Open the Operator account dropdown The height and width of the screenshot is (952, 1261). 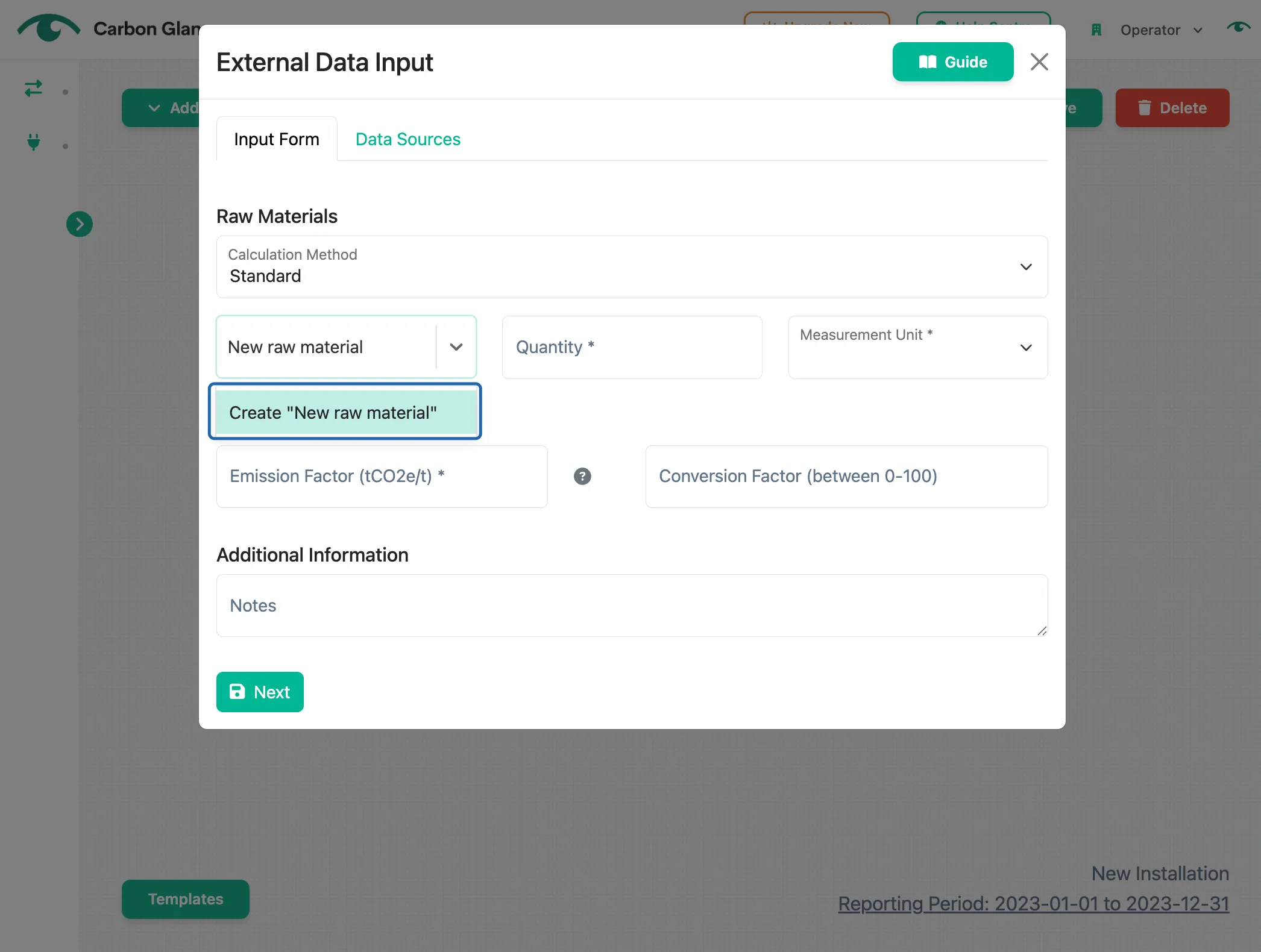(x=1162, y=30)
